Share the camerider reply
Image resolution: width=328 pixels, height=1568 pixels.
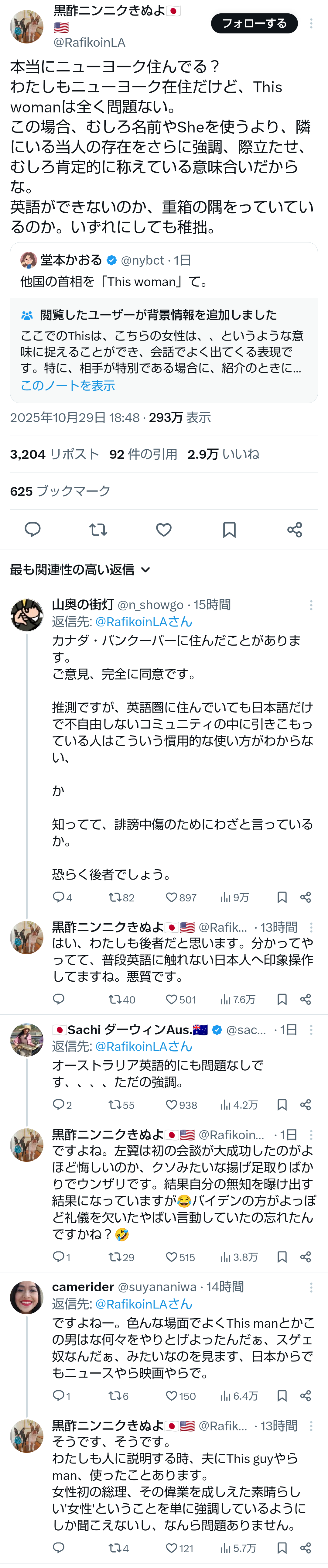[x=306, y=1396]
